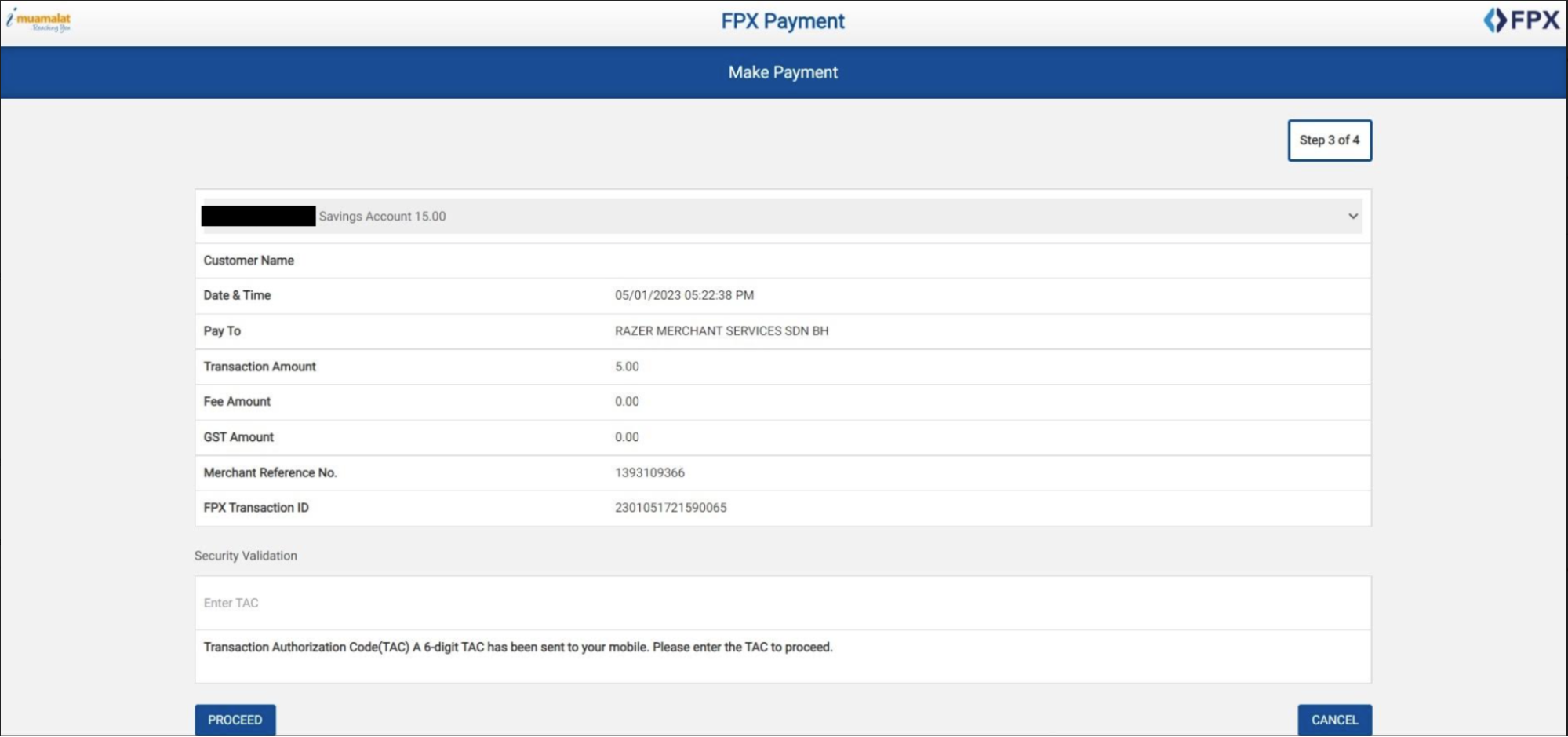Screen dimensions: 1568x737
Task: Click the chevron arrow of the account dropdown
Action: 1353,216
